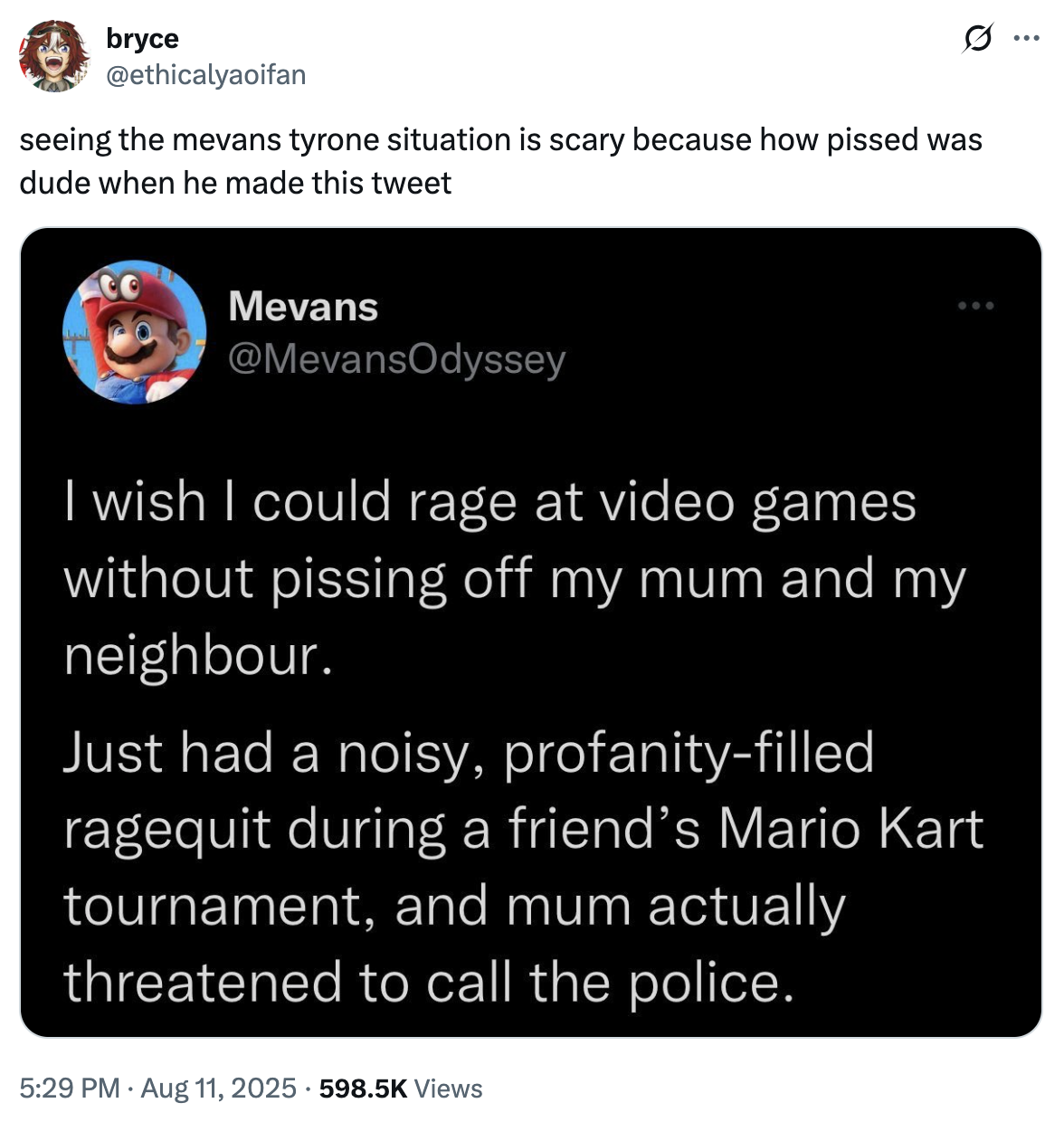This screenshot has width=1064, height=1122.
Task: Click the 'neighbour.' word in screenshot
Action: click(x=199, y=655)
